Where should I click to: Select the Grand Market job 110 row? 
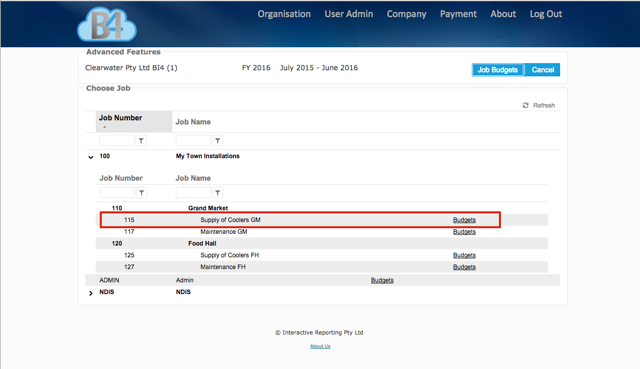[322, 208]
